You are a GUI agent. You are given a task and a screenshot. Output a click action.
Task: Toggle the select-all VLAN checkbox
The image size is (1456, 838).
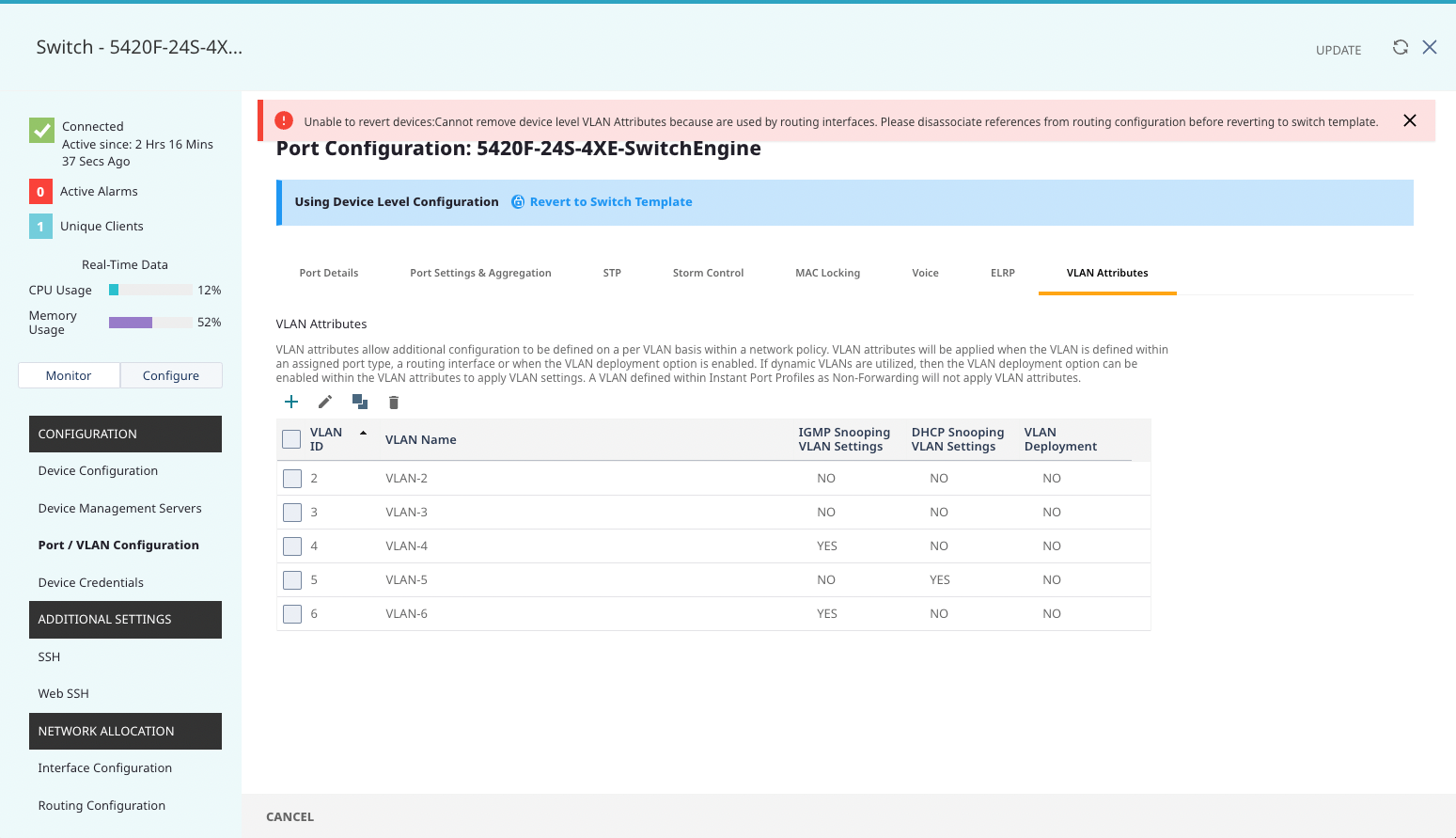(291, 439)
